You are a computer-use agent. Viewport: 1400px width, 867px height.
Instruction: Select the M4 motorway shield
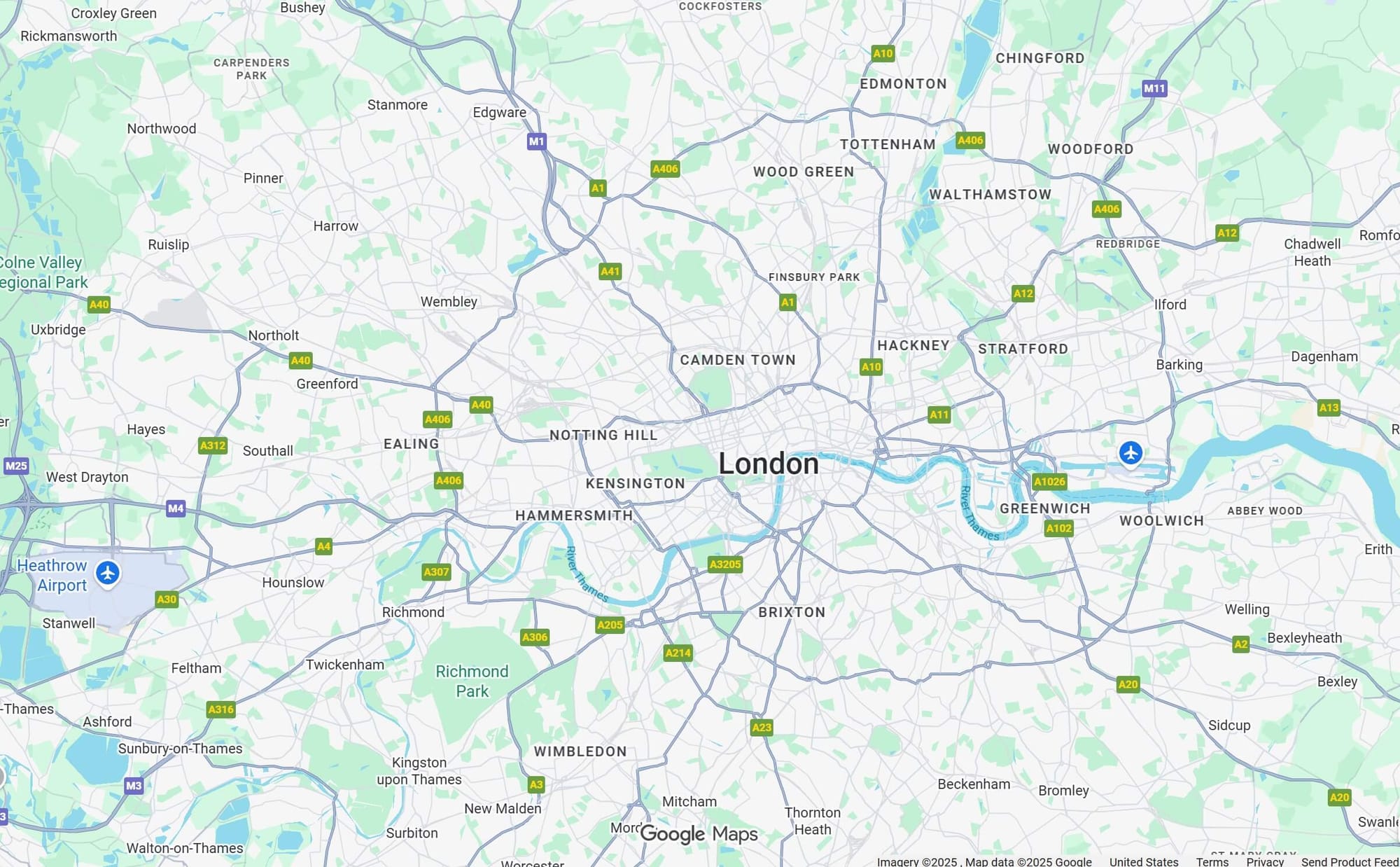coord(176,508)
